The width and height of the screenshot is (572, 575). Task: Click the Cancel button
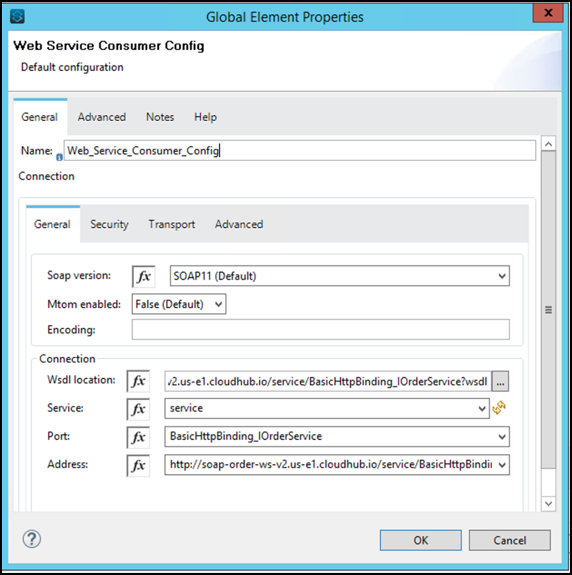[x=510, y=540]
